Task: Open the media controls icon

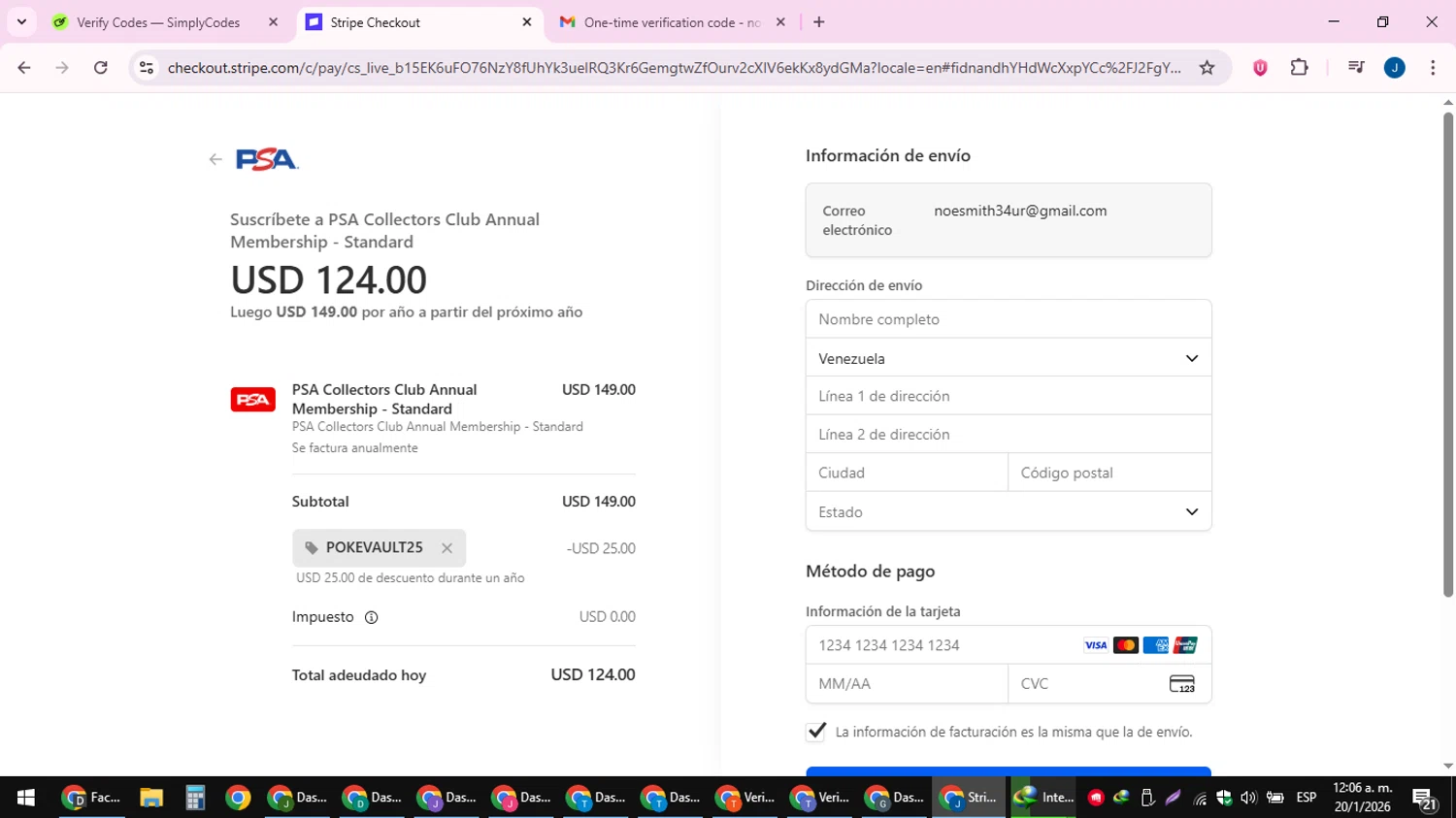Action: tap(1356, 68)
